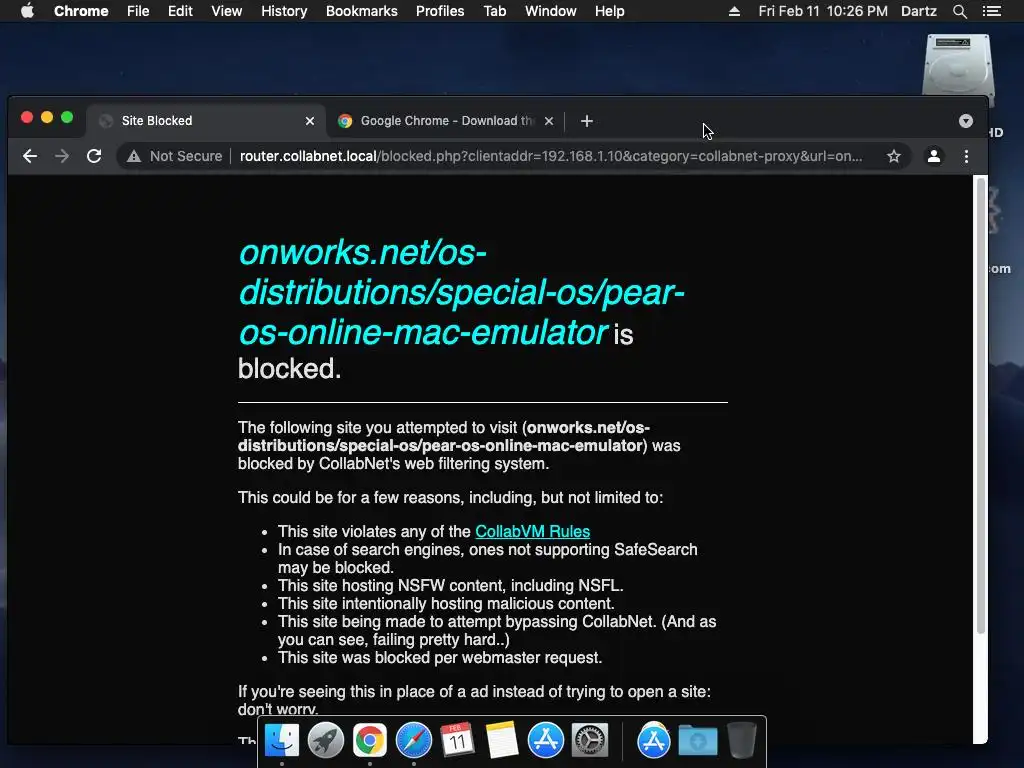Open System Preferences gear in Dock
This screenshot has height=768, width=1024.
(x=590, y=741)
